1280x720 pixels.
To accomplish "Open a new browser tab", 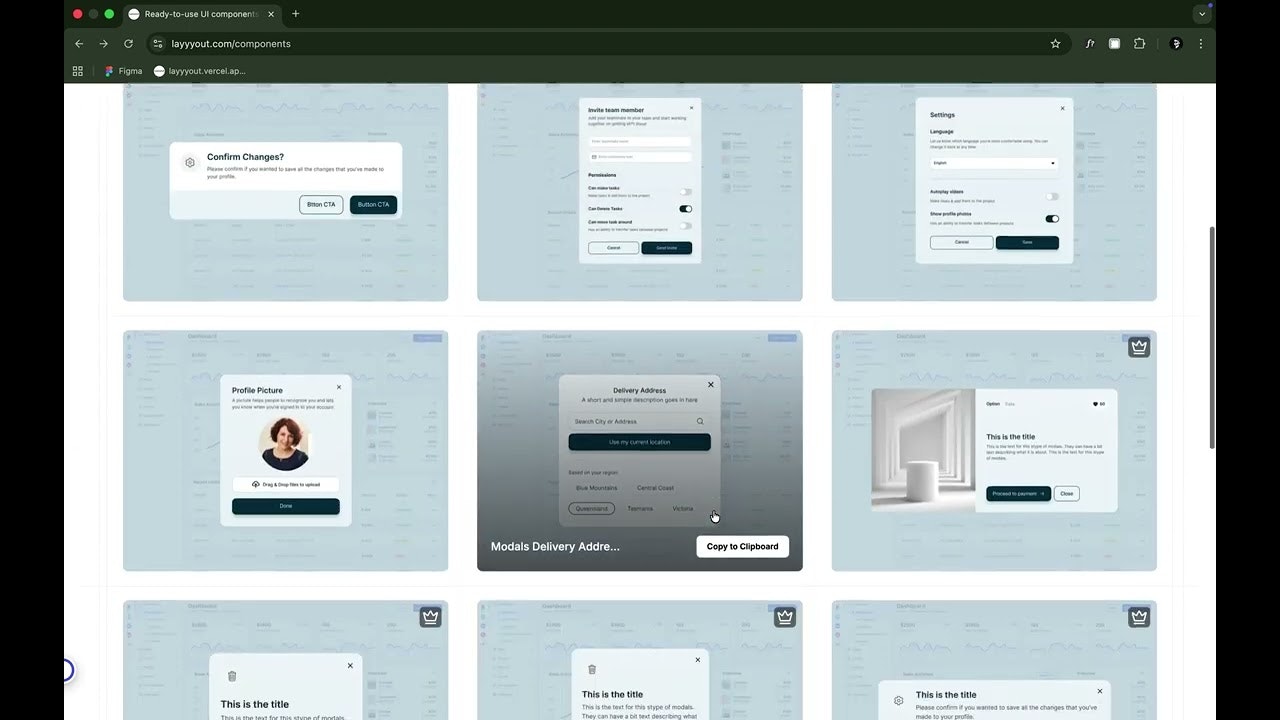I will click(x=295, y=14).
